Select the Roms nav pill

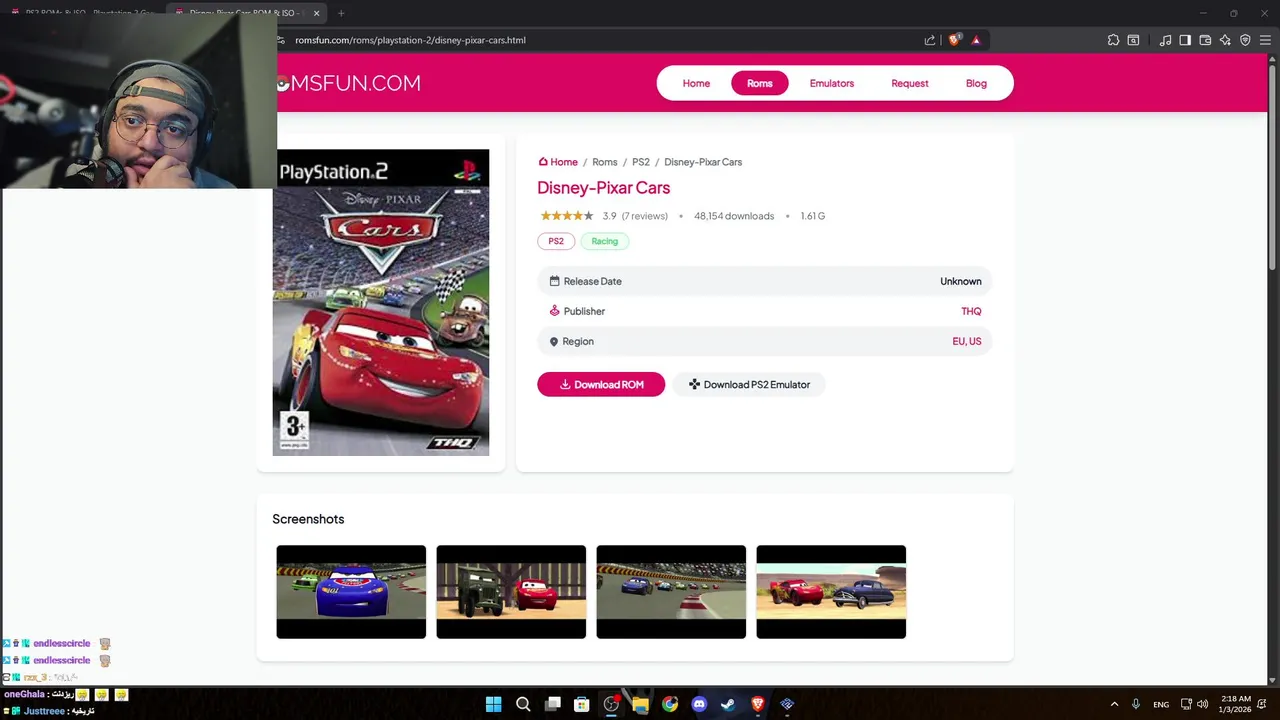(759, 83)
